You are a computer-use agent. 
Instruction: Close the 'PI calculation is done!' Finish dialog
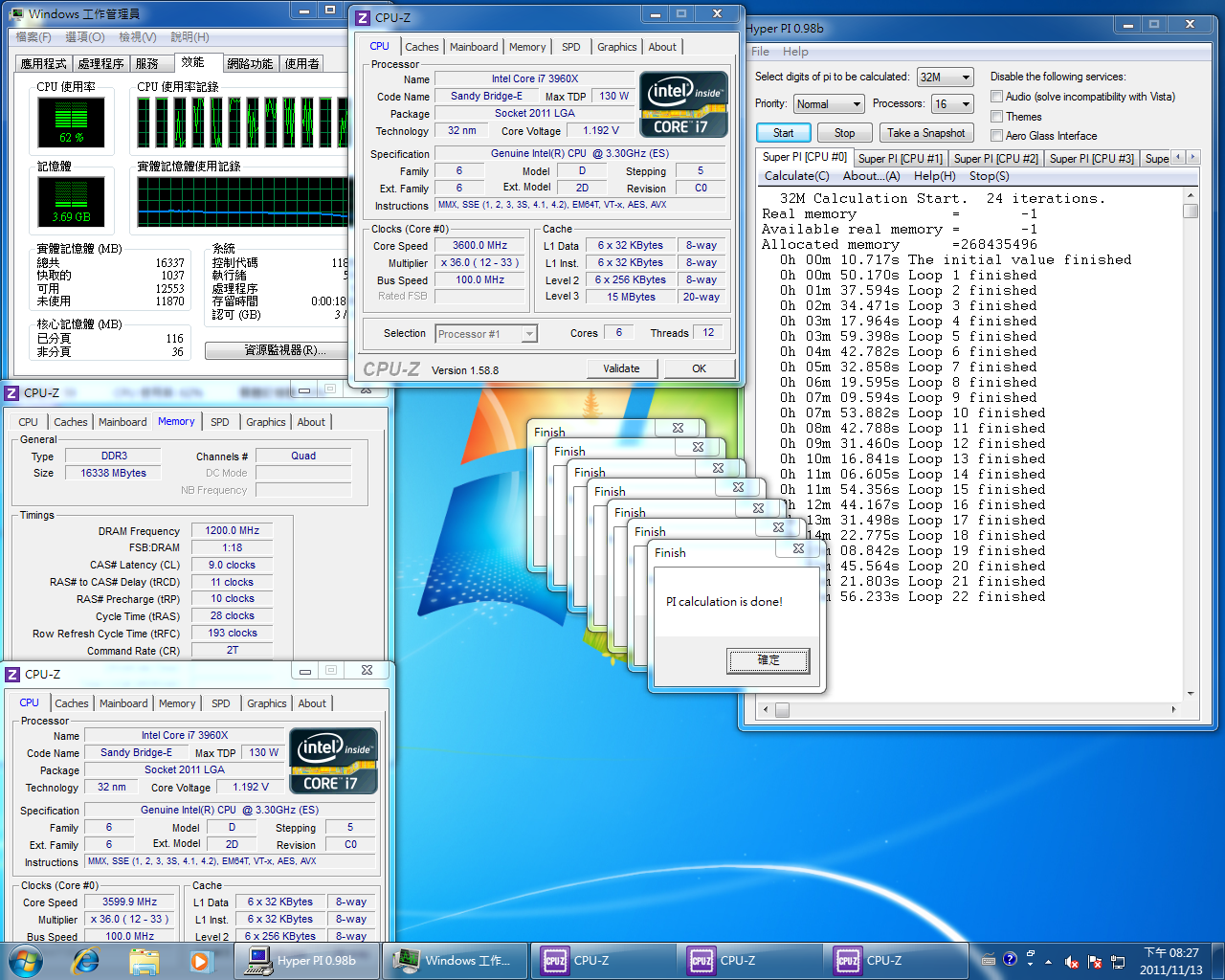coord(798,549)
